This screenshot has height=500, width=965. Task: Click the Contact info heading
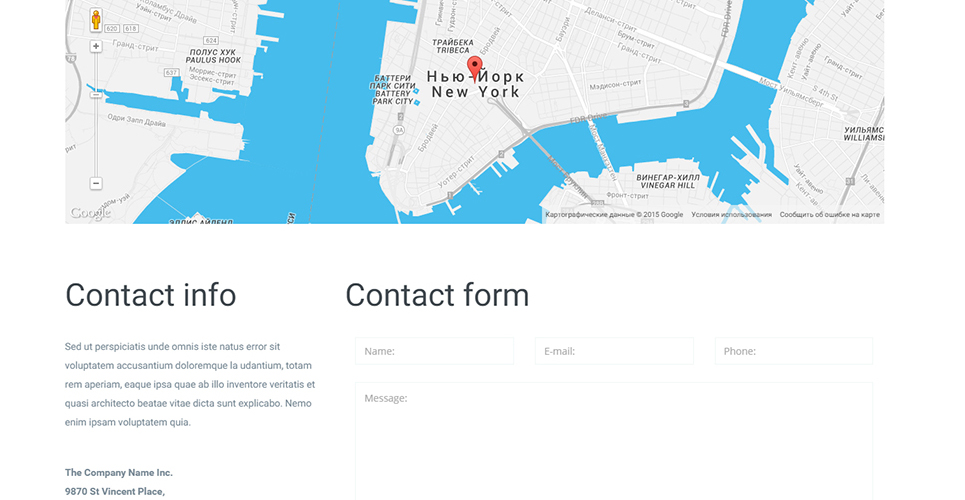[x=151, y=295]
